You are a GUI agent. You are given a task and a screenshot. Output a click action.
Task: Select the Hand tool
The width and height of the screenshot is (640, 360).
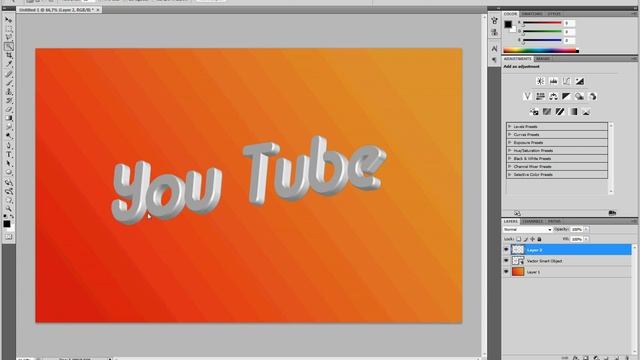point(9,200)
